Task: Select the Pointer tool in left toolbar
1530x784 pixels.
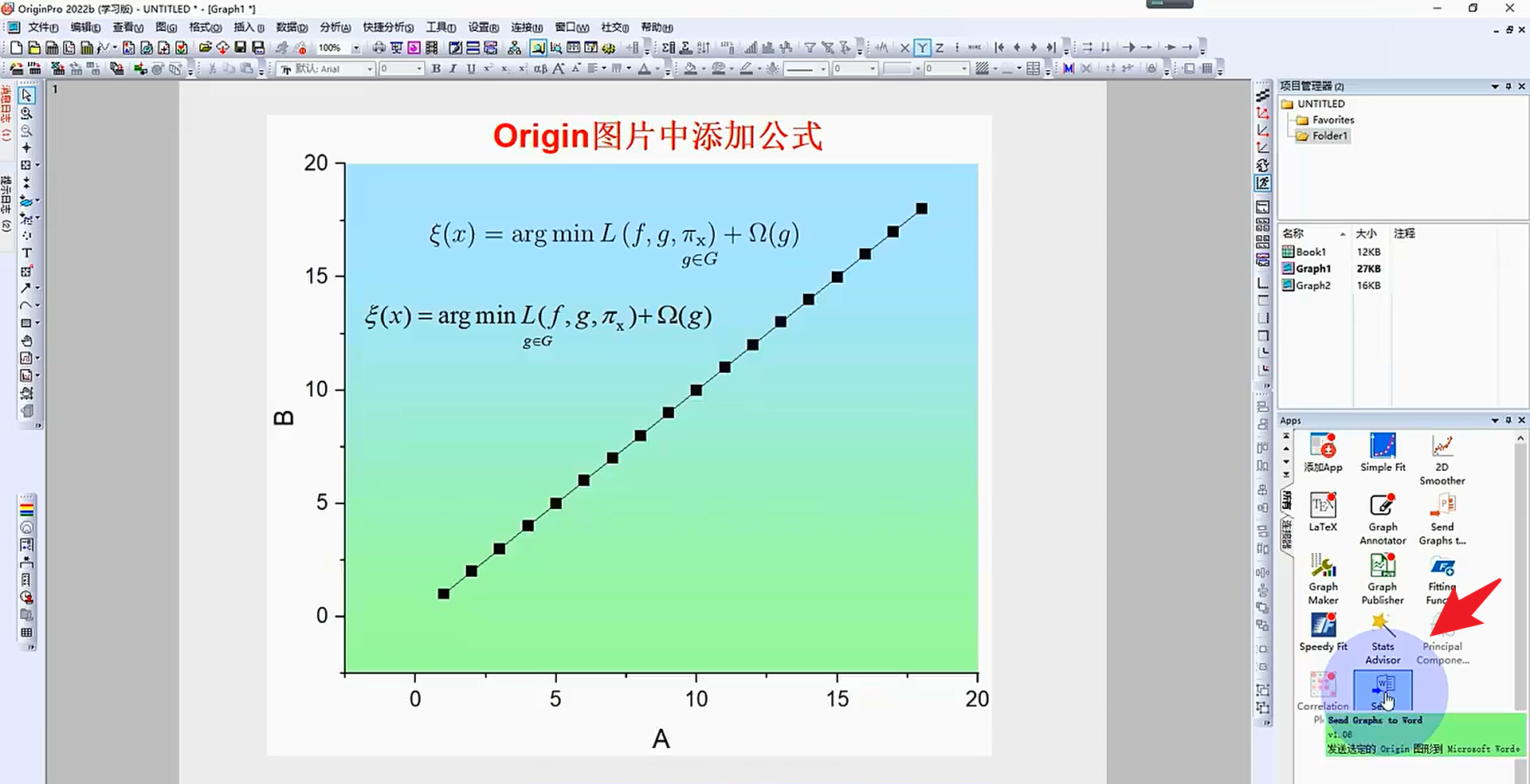Action: point(26,96)
